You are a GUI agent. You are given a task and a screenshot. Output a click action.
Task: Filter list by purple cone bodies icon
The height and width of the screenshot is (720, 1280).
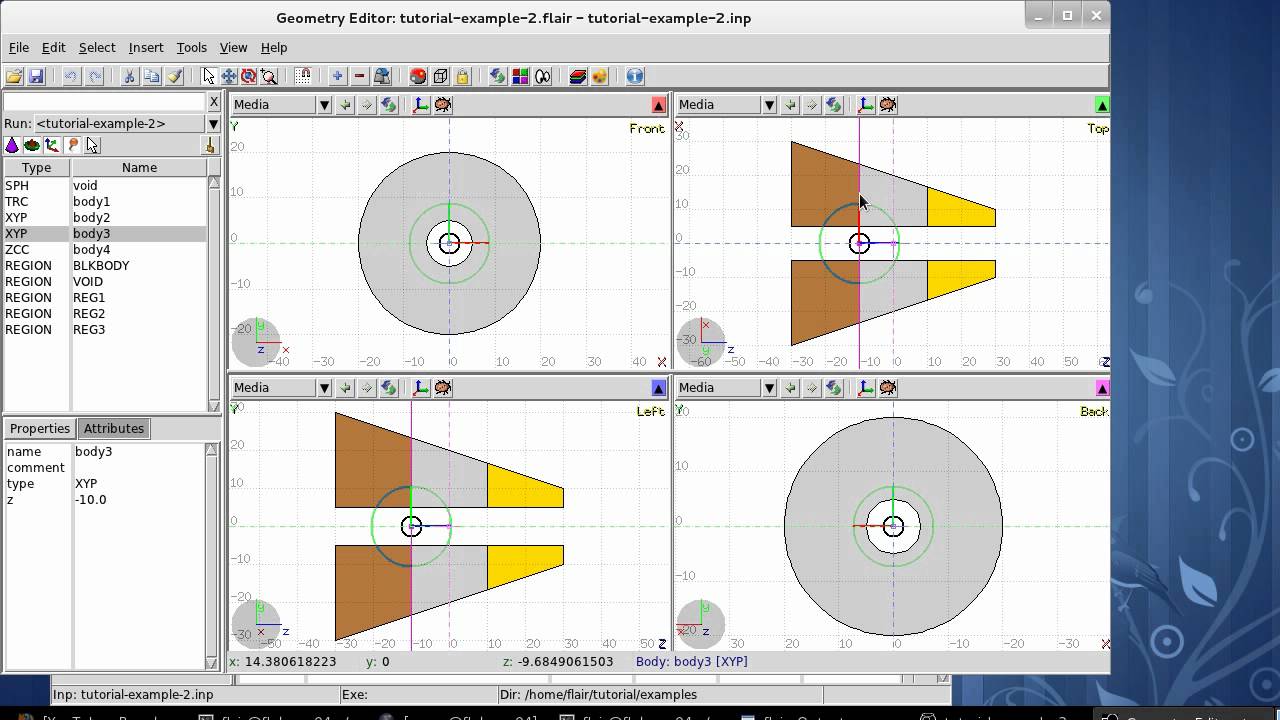(x=12, y=145)
